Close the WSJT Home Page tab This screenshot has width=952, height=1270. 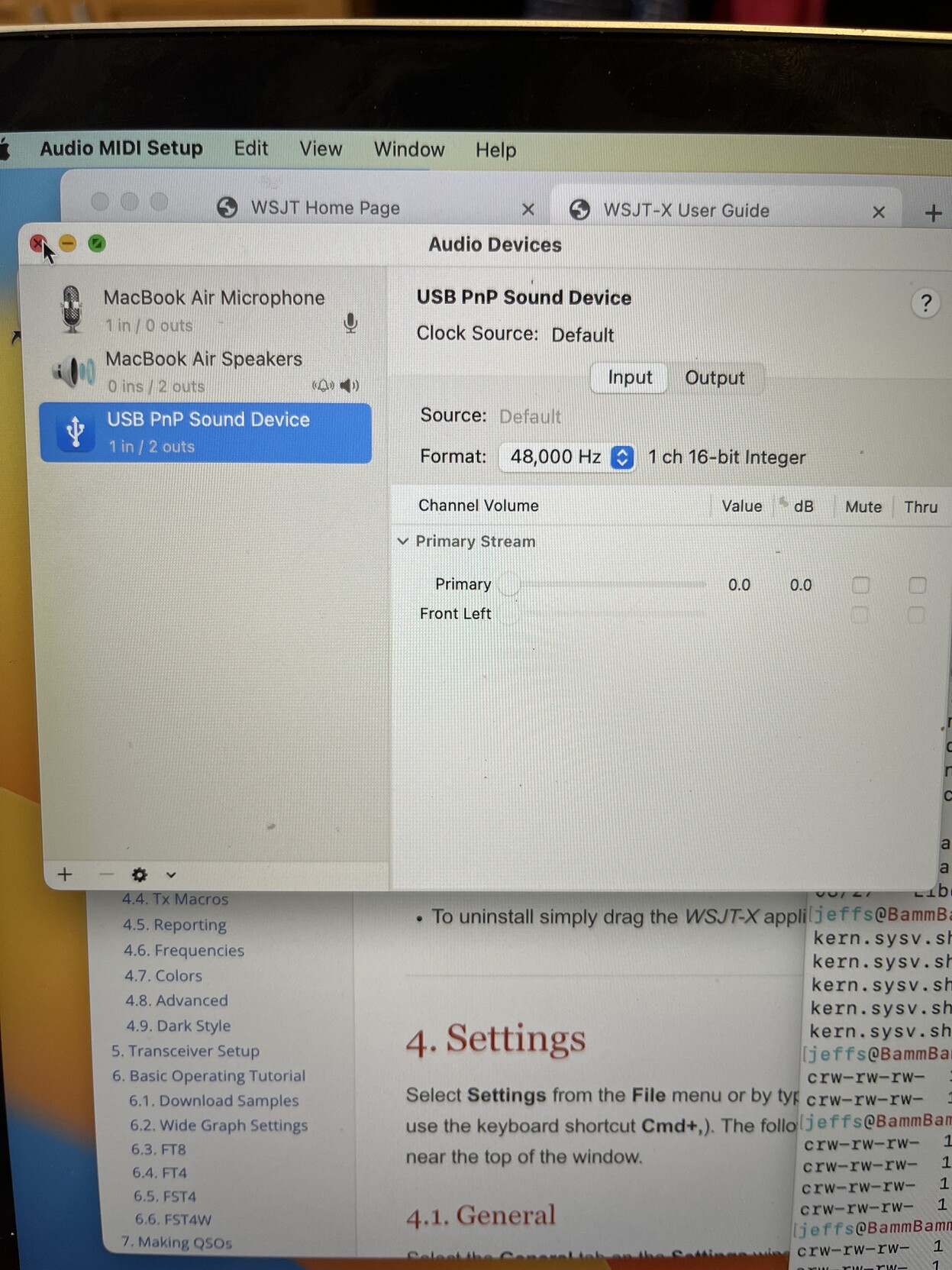click(528, 209)
